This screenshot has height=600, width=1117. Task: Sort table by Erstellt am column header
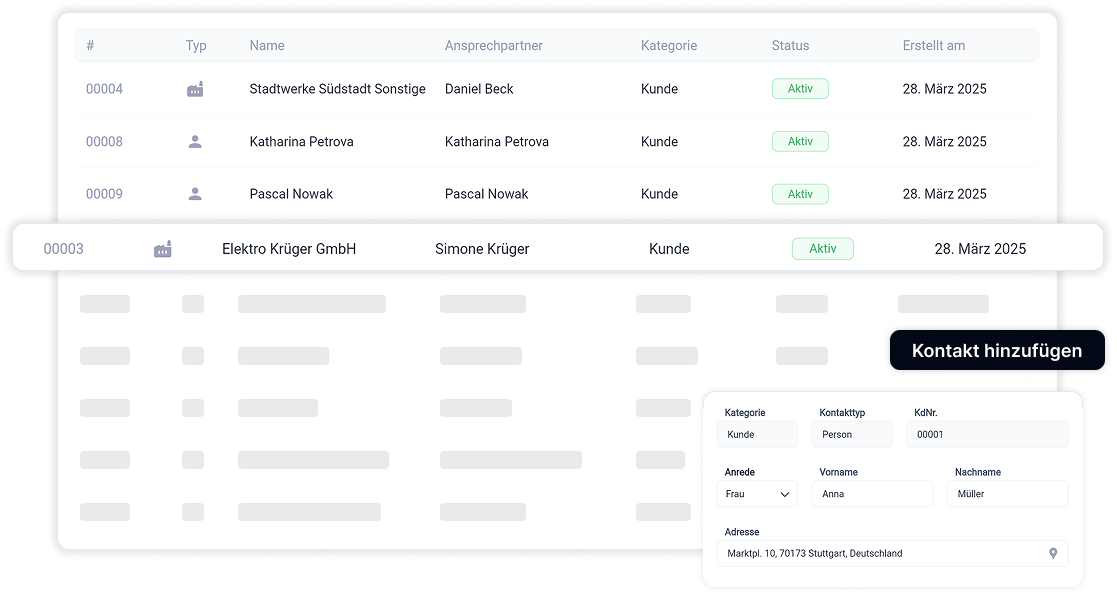(x=933, y=46)
